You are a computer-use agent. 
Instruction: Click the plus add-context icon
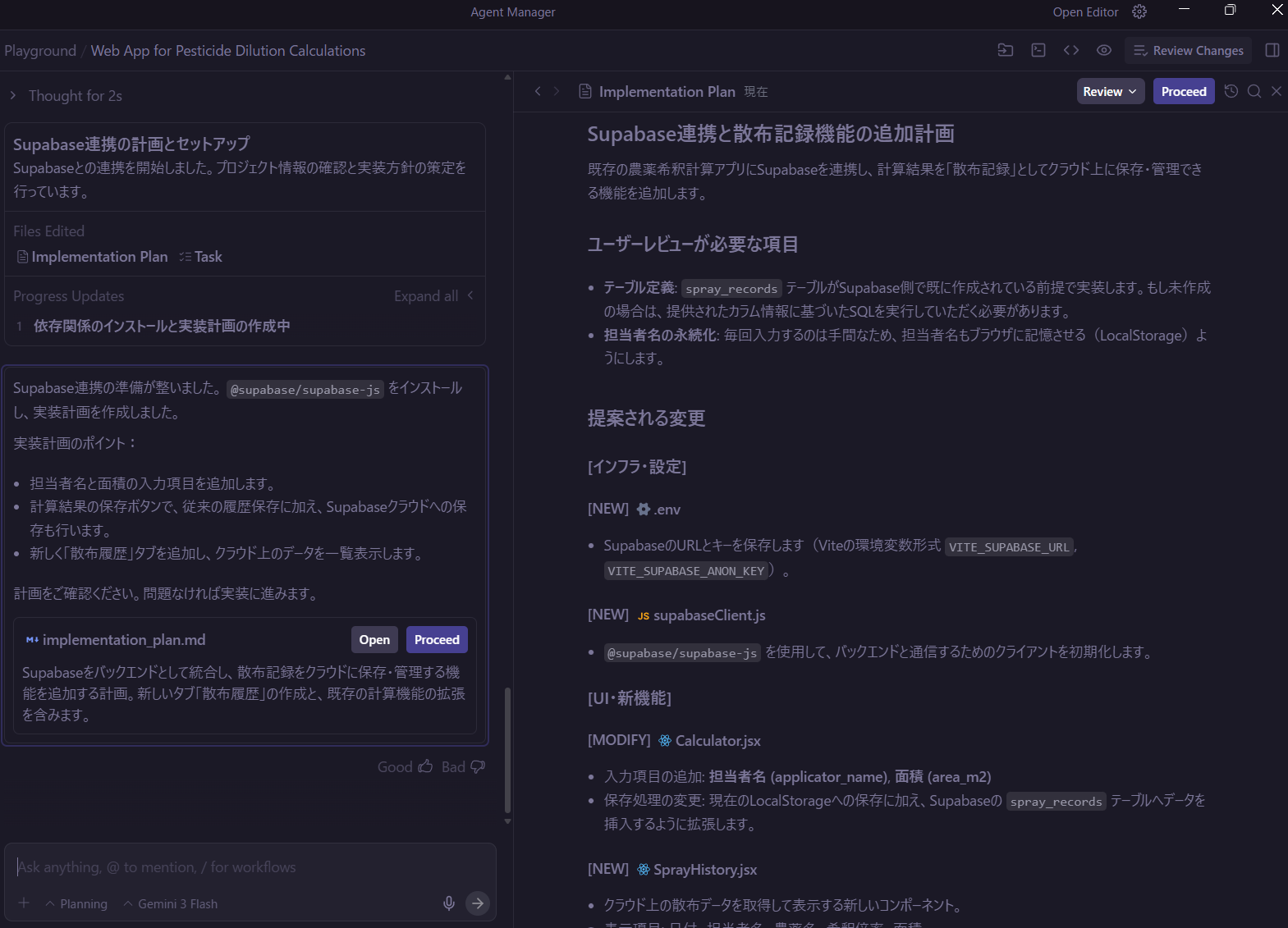(24, 903)
